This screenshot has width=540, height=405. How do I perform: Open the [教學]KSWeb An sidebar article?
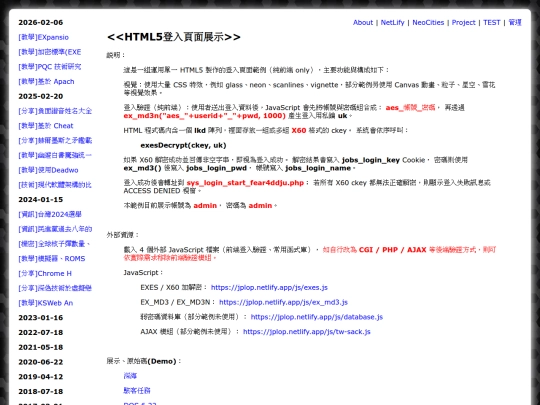46,303
